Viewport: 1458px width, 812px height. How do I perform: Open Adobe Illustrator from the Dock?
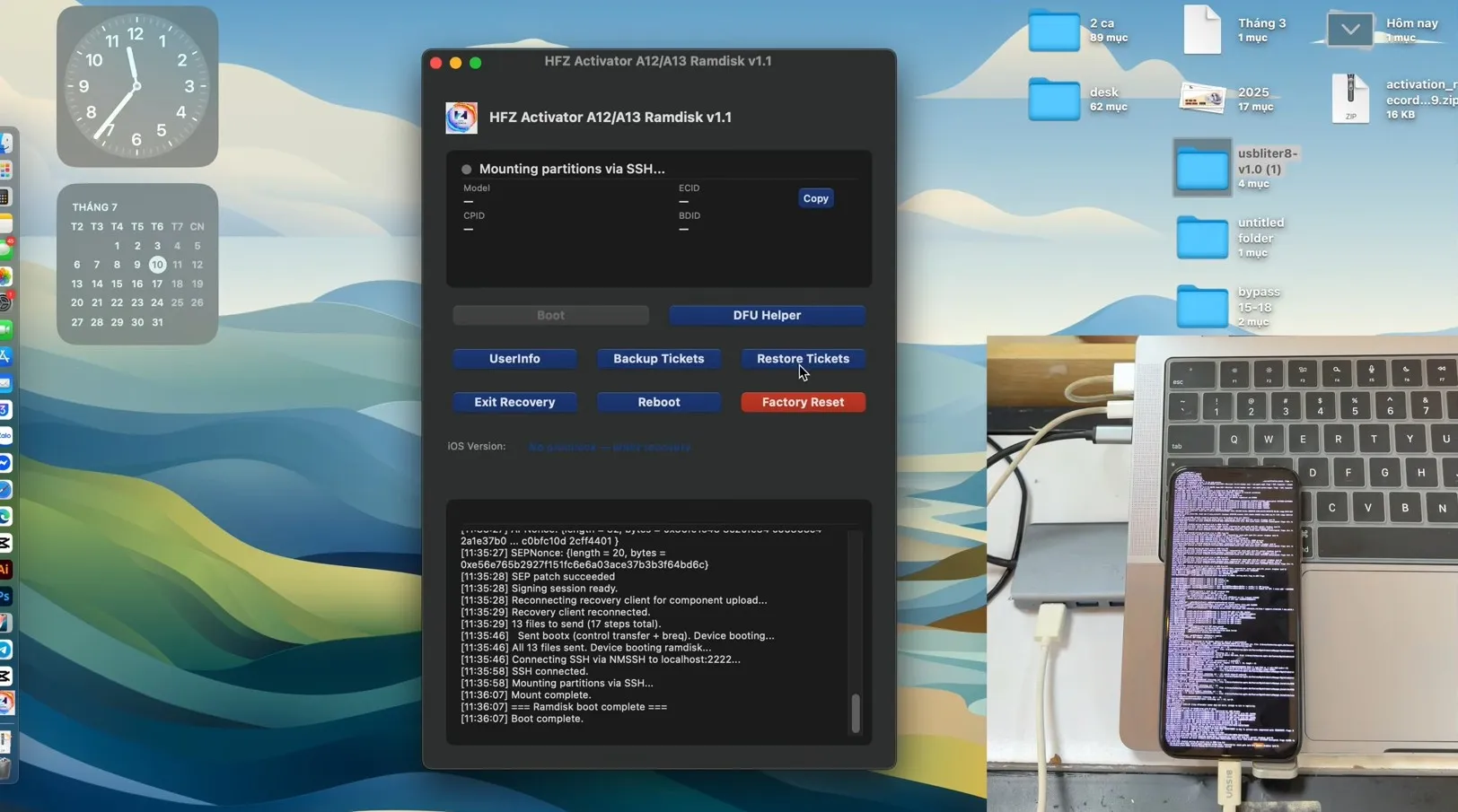click(5, 569)
